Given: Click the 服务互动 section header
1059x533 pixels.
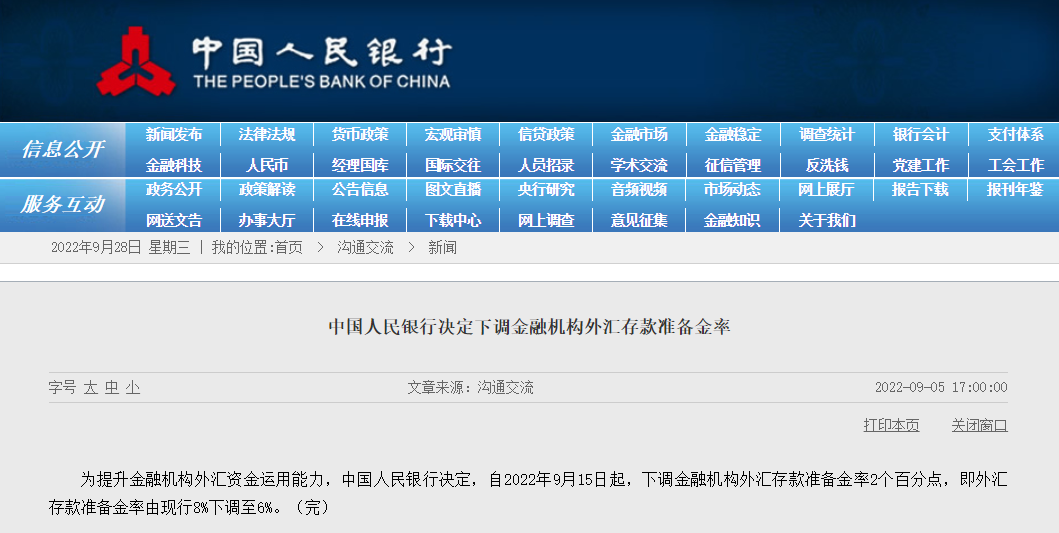Looking at the screenshot, I should coord(63,204).
